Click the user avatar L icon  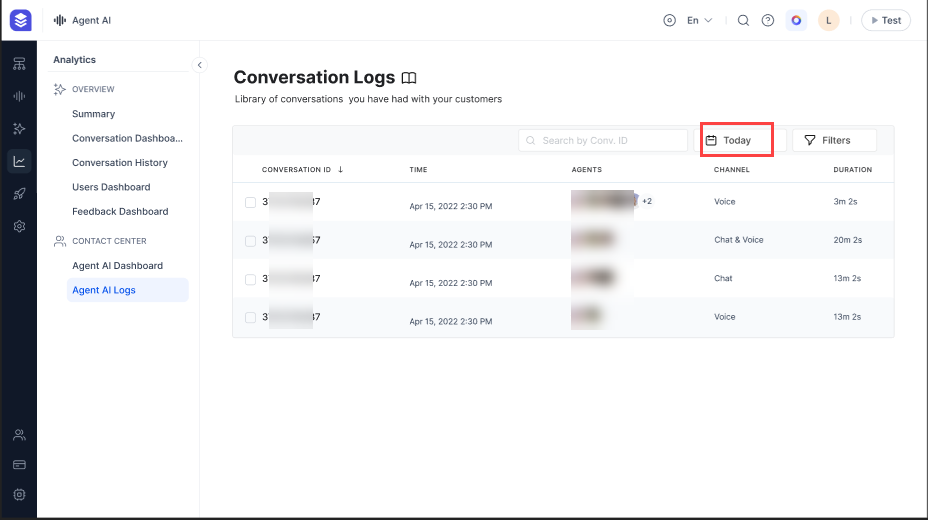pos(828,20)
